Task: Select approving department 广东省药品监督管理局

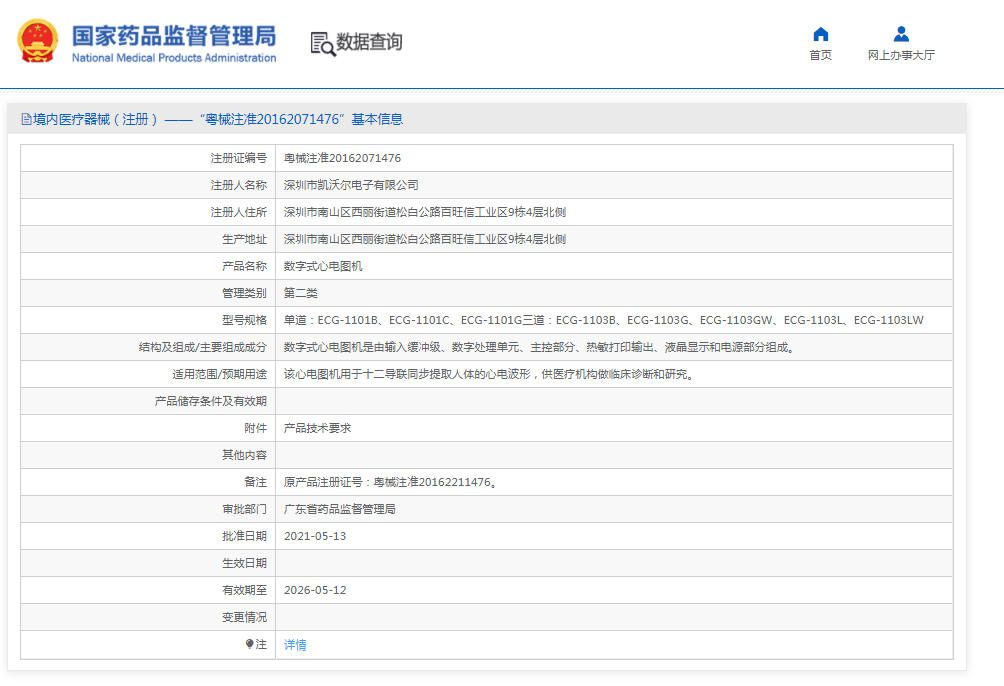Action: tap(340, 509)
